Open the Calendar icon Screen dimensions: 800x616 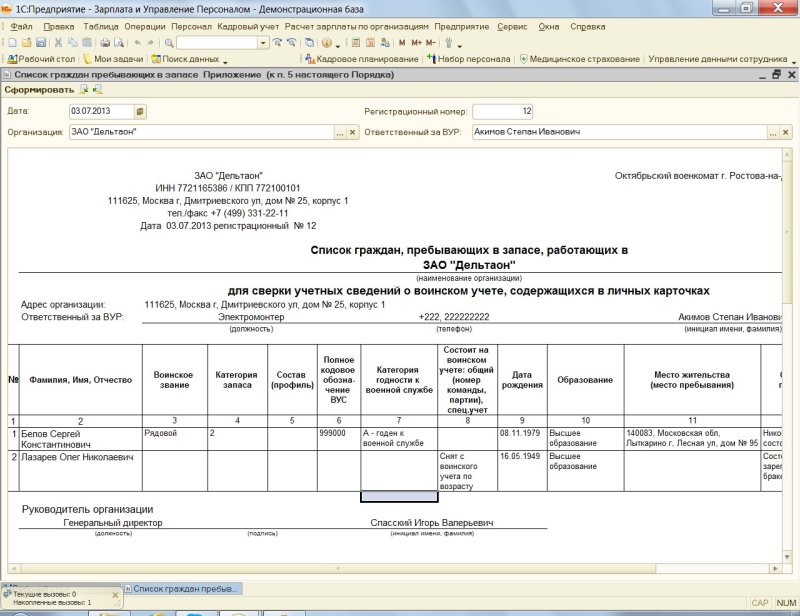point(370,43)
